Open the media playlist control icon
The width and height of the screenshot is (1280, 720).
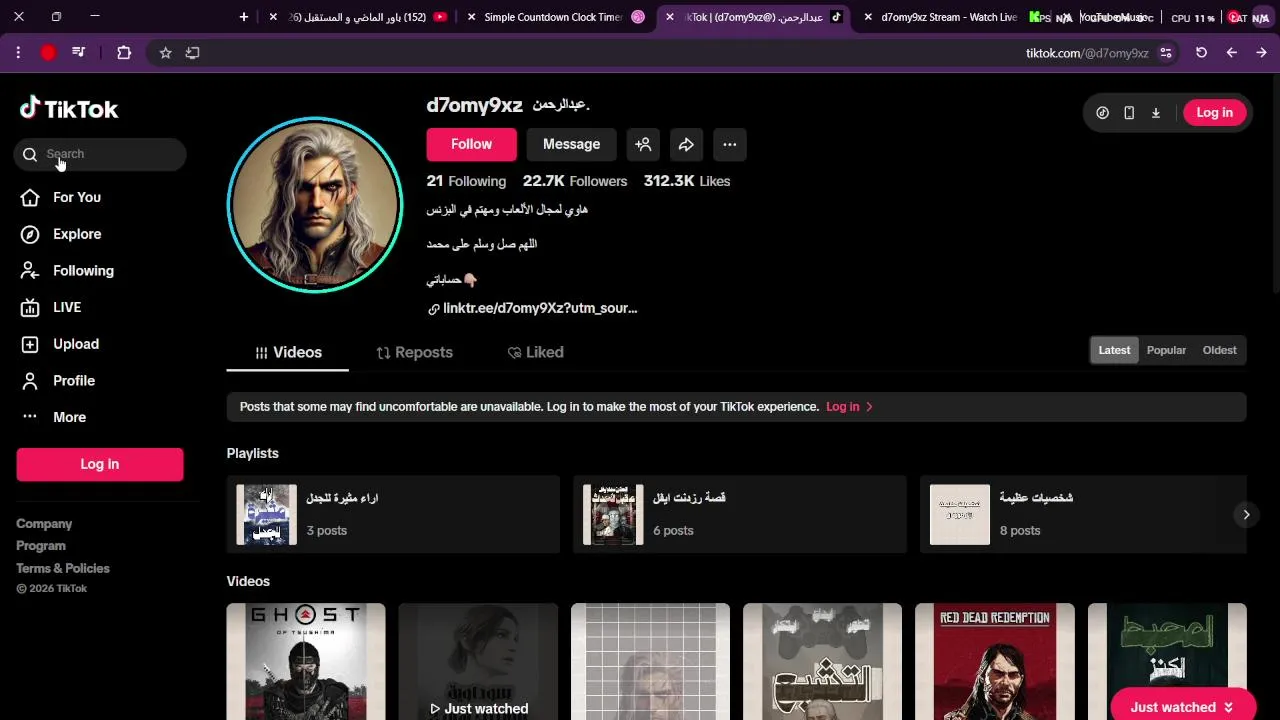click(x=79, y=52)
